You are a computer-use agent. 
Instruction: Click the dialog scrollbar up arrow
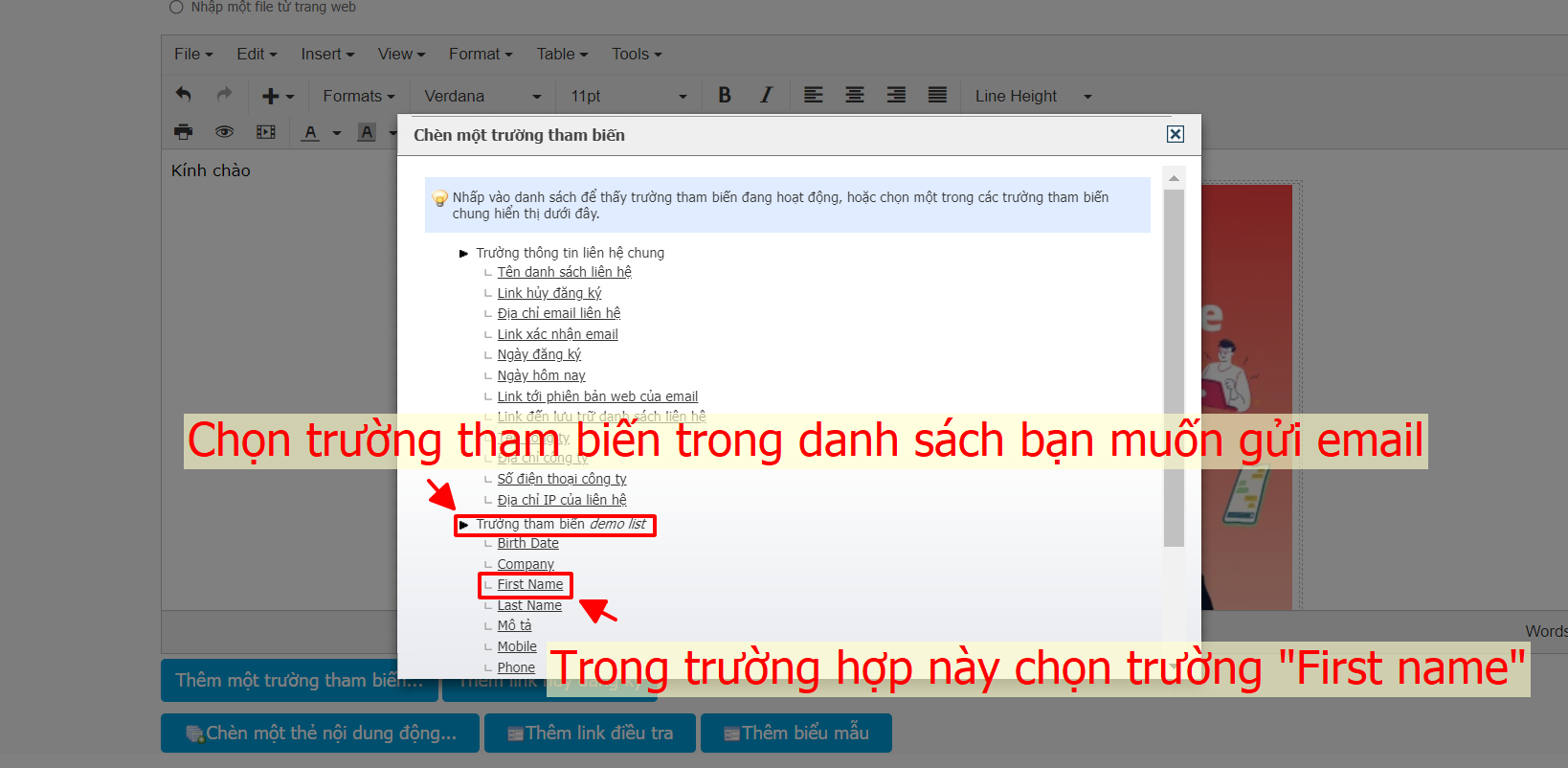click(x=1174, y=178)
